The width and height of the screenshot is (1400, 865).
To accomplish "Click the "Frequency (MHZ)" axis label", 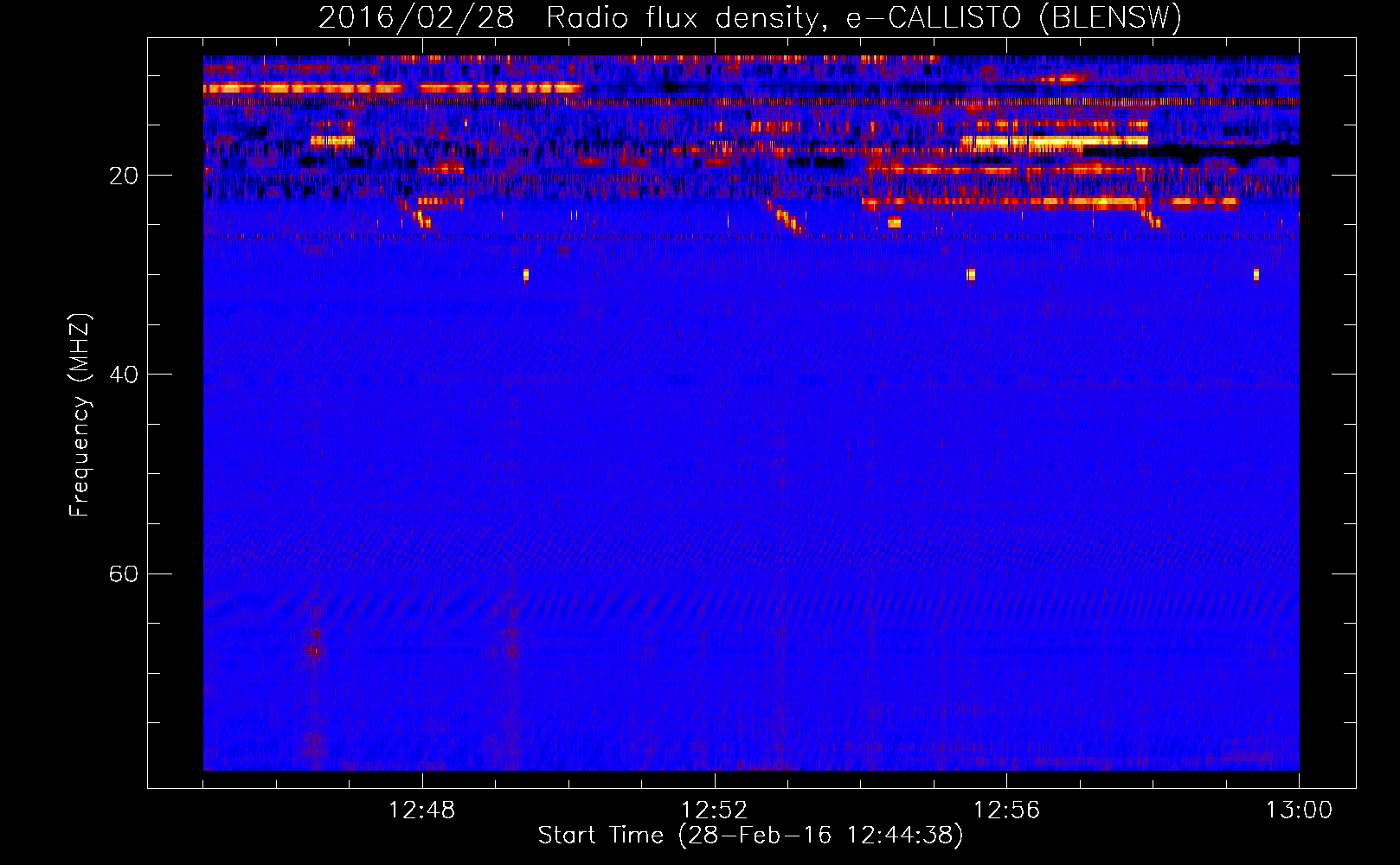I will click(x=80, y=415).
